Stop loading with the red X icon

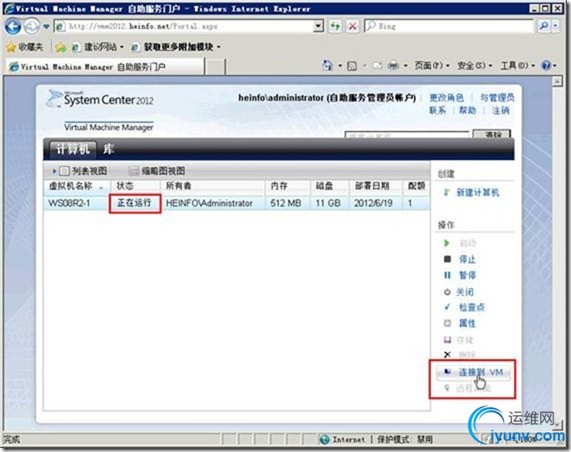point(353,26)
